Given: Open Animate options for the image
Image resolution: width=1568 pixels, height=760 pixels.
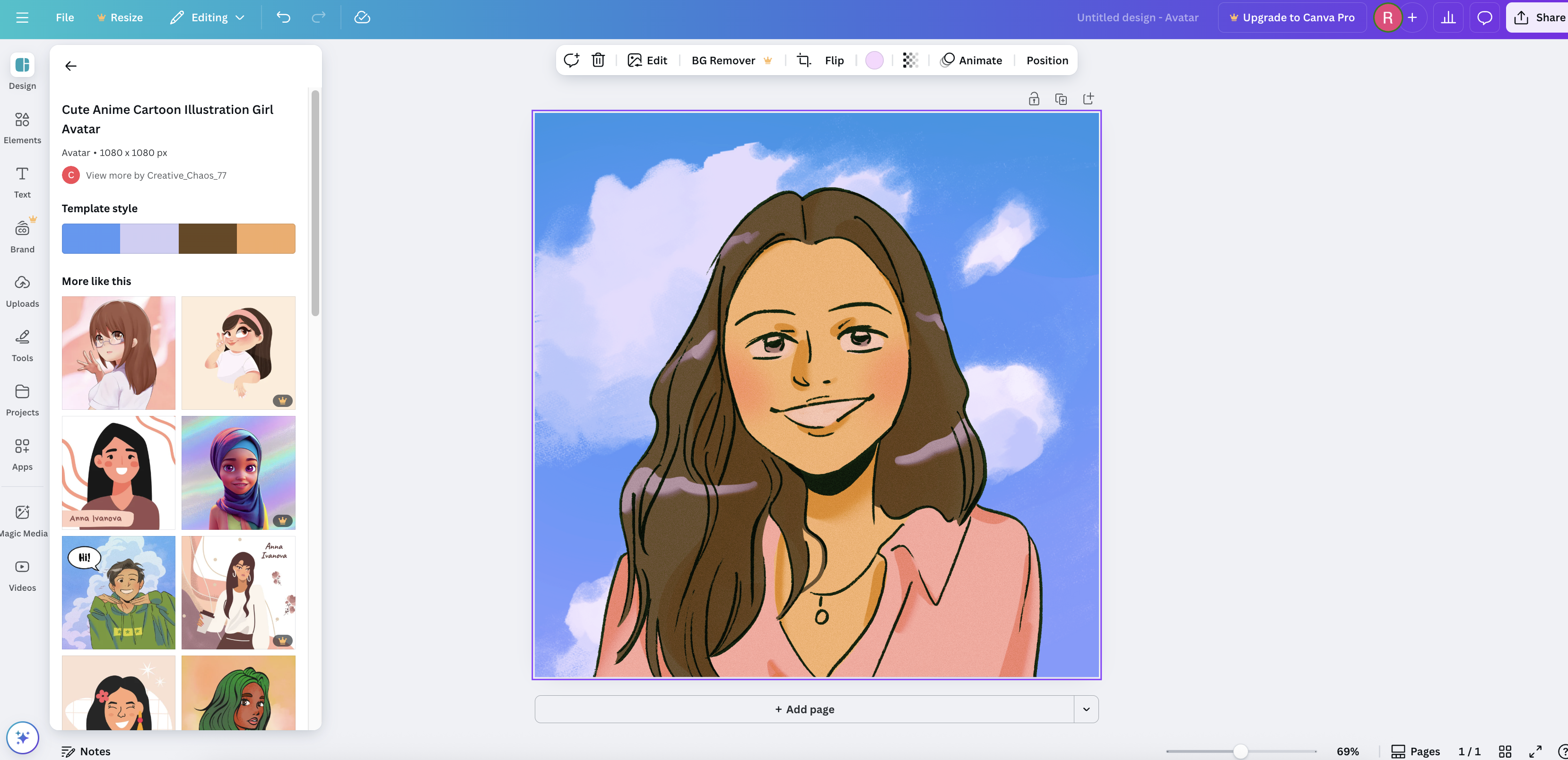Looking at the screenshot, I should [971, 60].
